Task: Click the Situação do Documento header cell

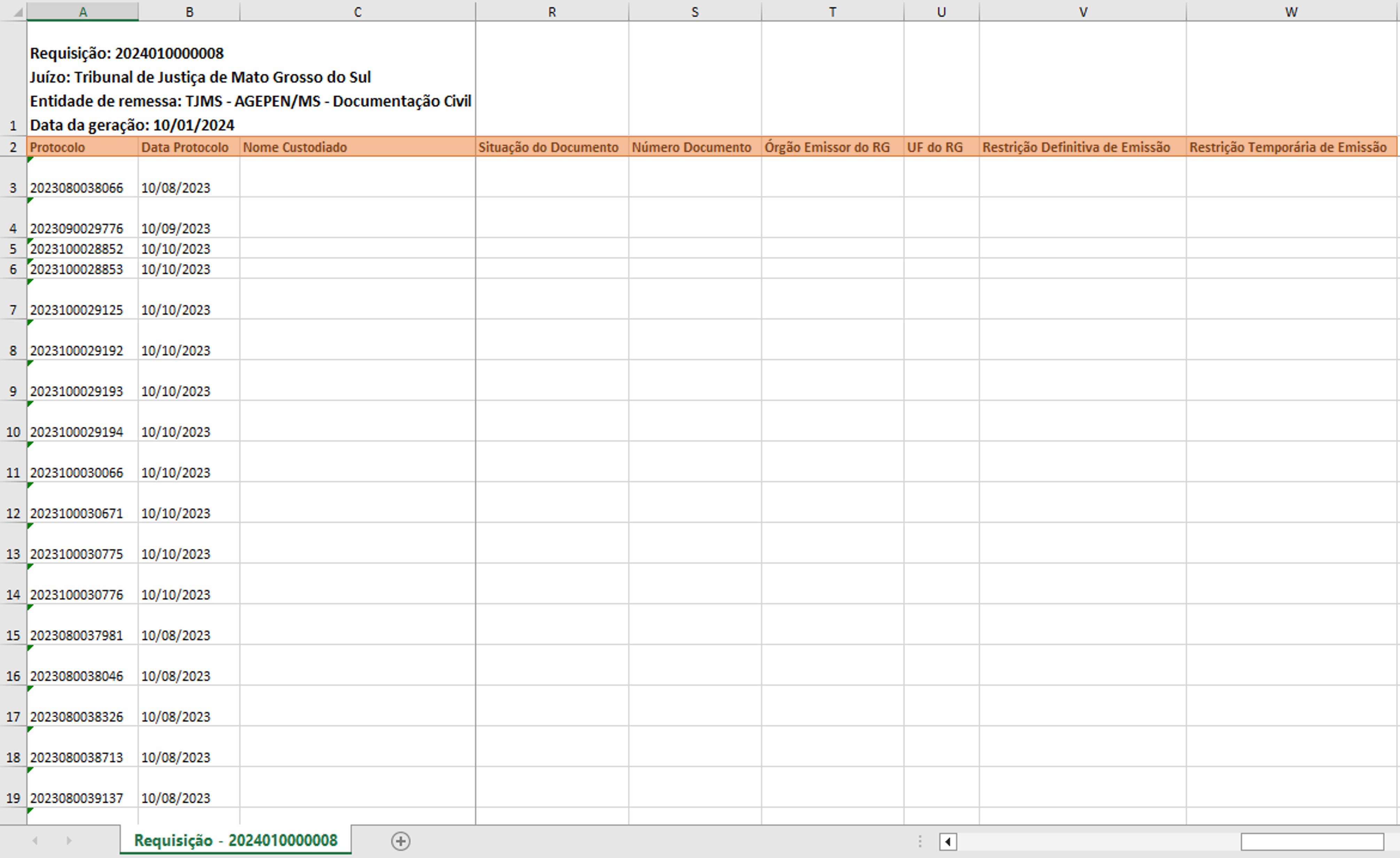Action: tap(552, 147)
